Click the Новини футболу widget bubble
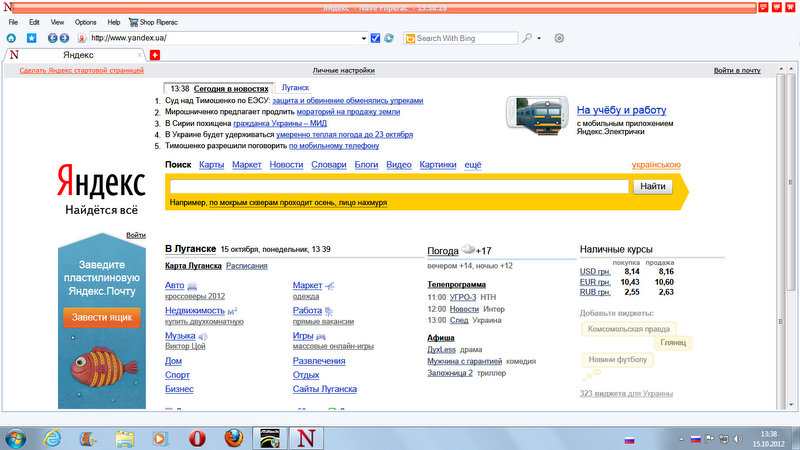800x450 pixels. tap(617, 360)
